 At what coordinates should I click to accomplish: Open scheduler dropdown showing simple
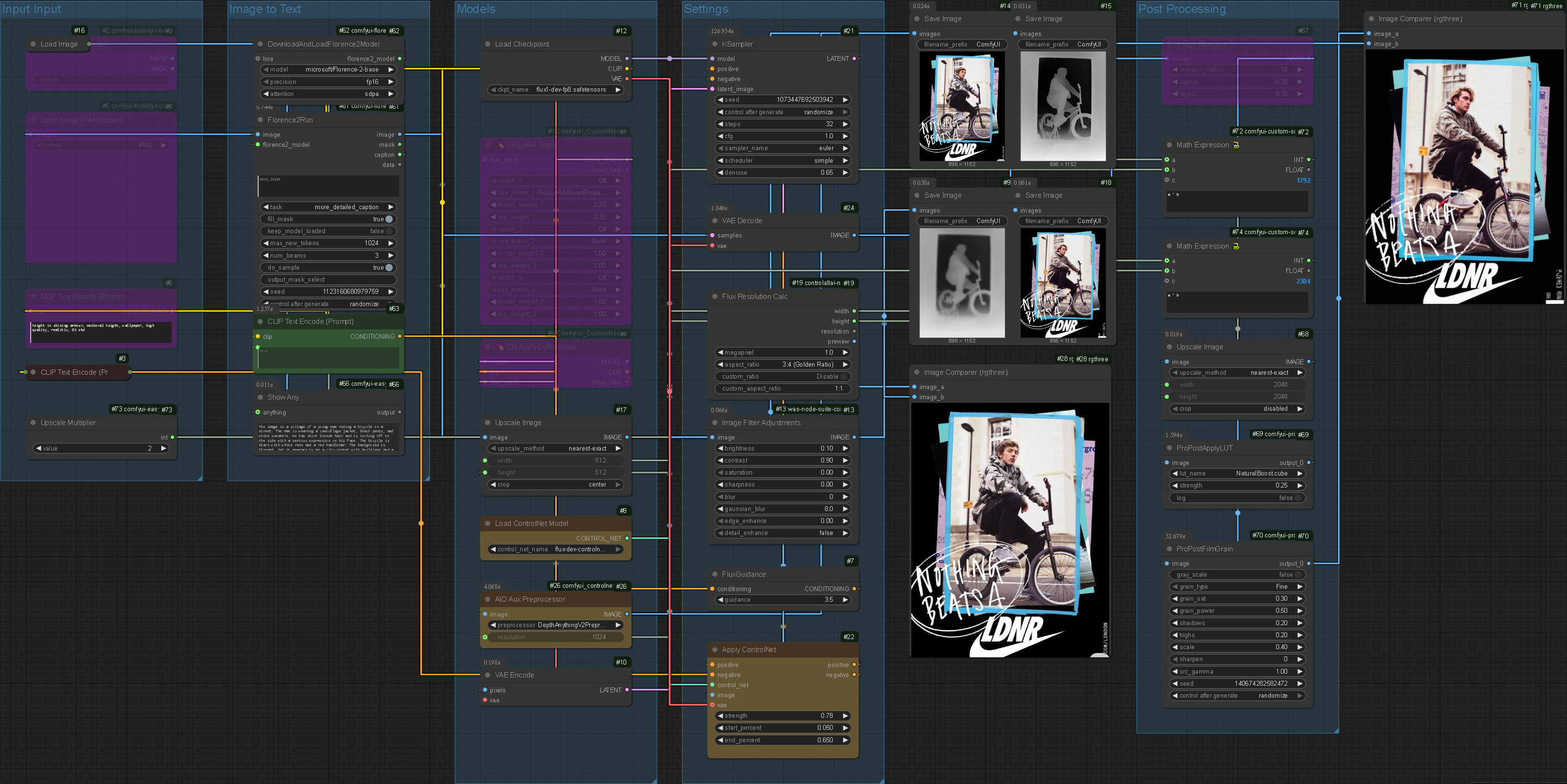point(783,161)
